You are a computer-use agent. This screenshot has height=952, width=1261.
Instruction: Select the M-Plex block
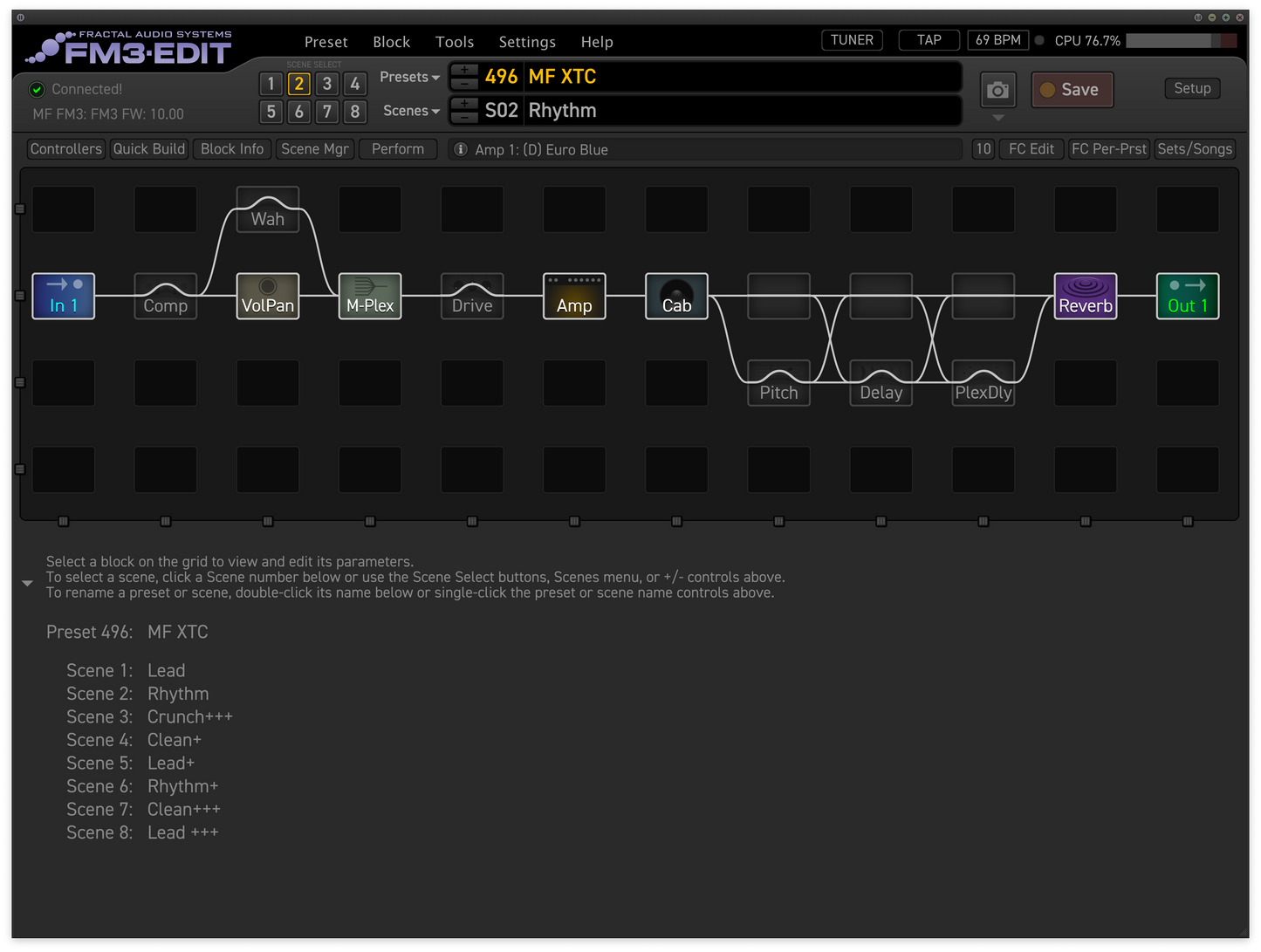pos(369,296)
